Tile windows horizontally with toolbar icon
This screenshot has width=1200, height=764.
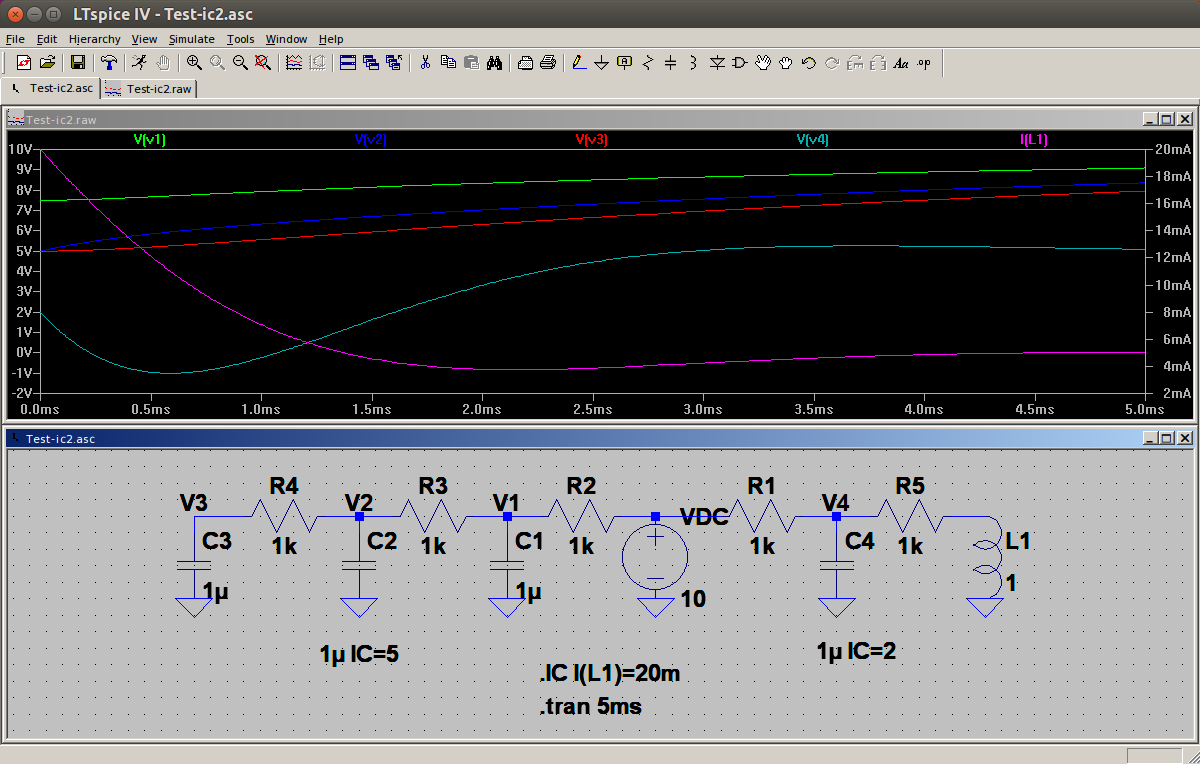(348, 63)
